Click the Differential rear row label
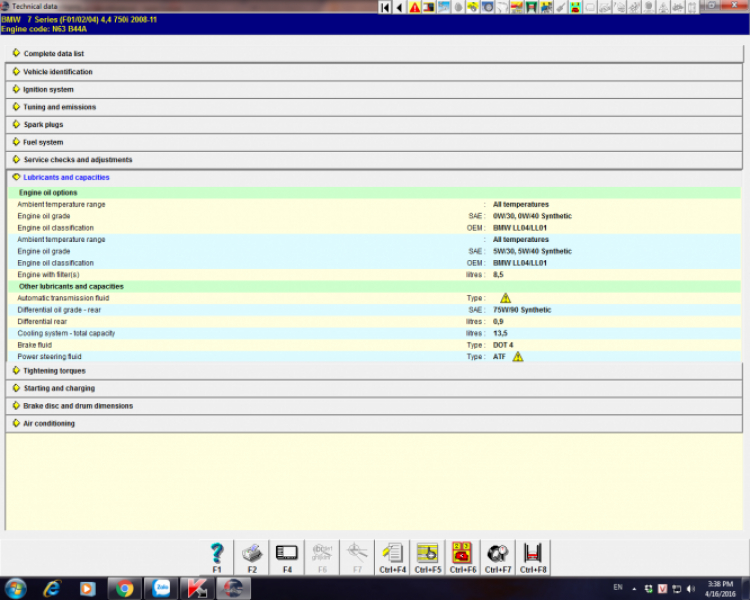 (42, 322)
